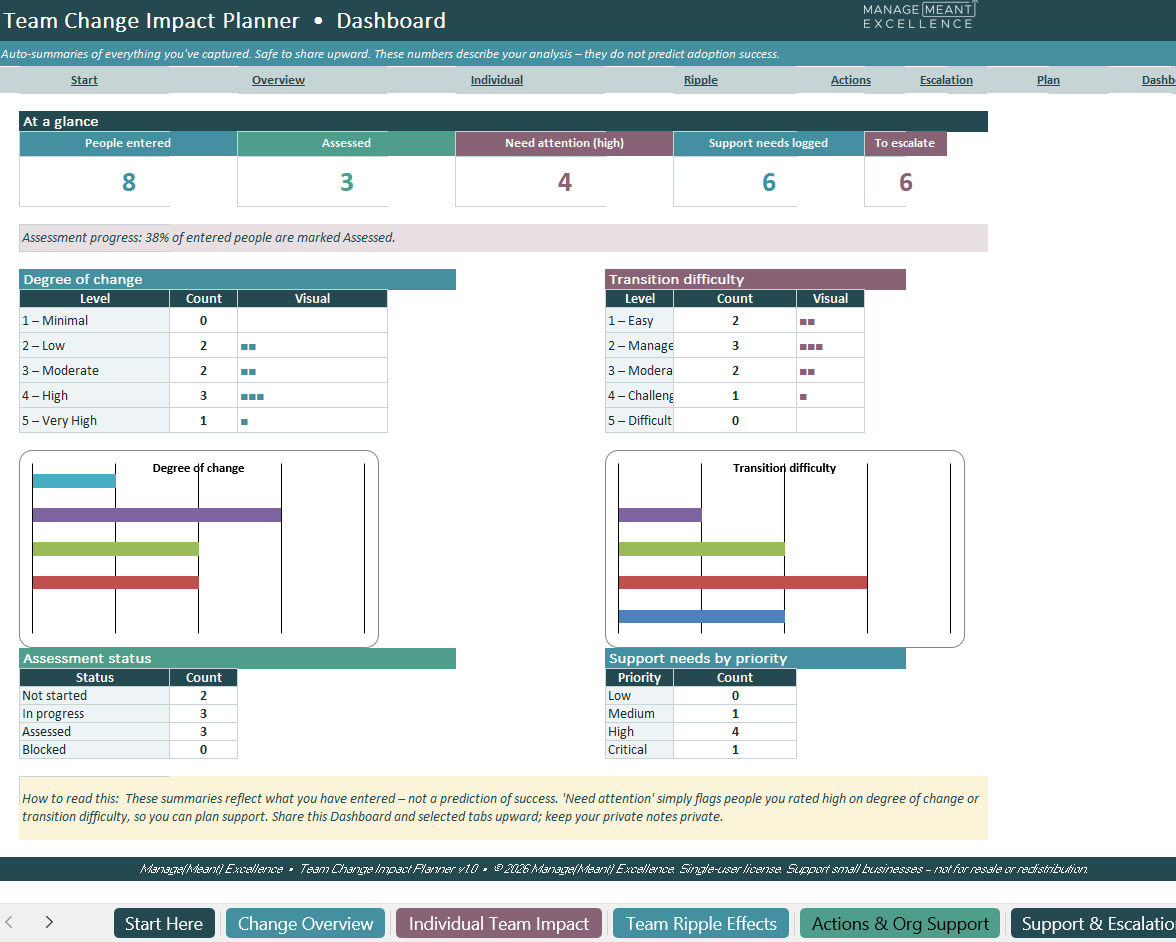Open the Start navigation link
Screen dimensions: 1176x942
(84, 80)
